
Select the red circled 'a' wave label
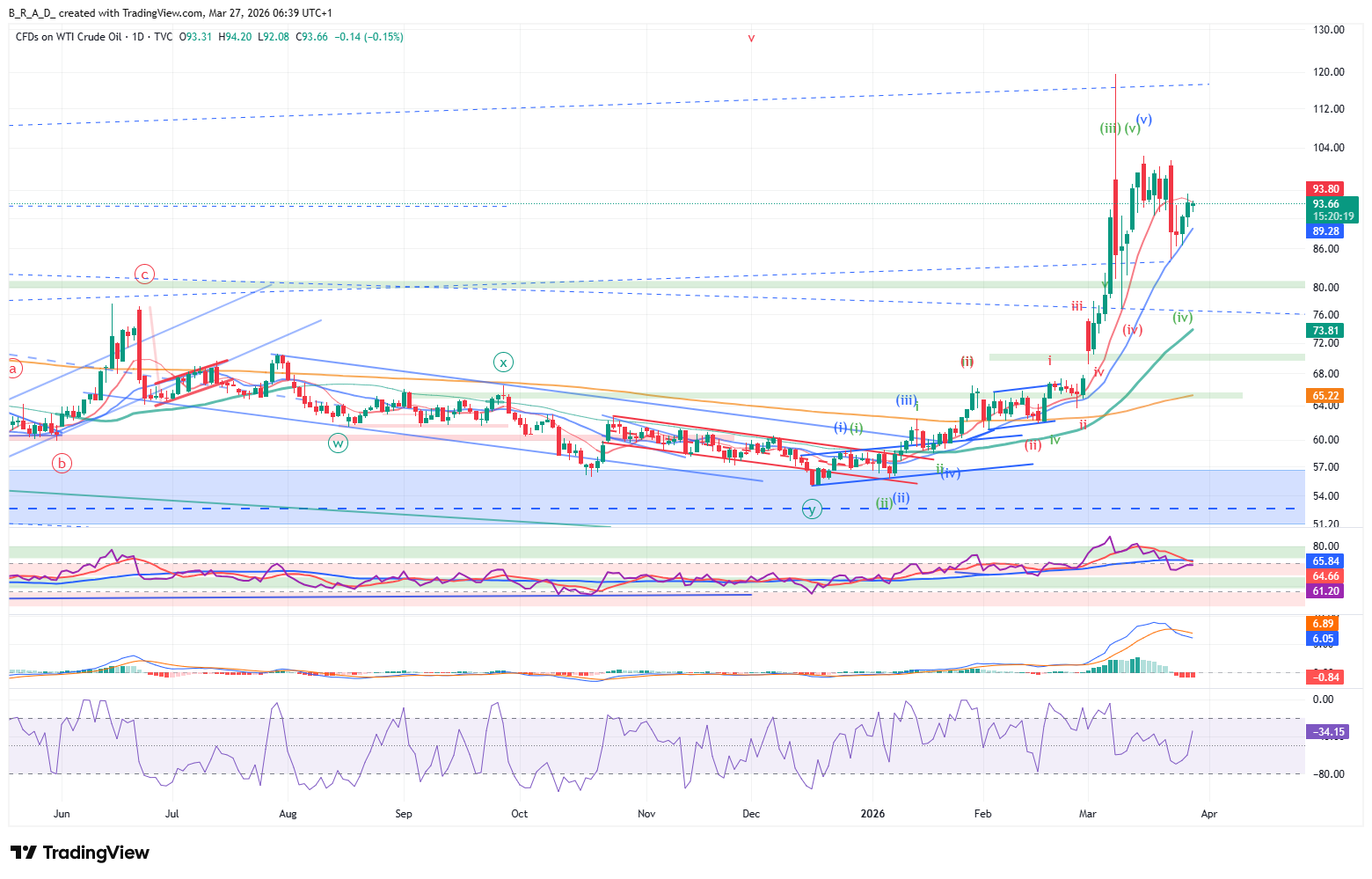coord(13,370)
